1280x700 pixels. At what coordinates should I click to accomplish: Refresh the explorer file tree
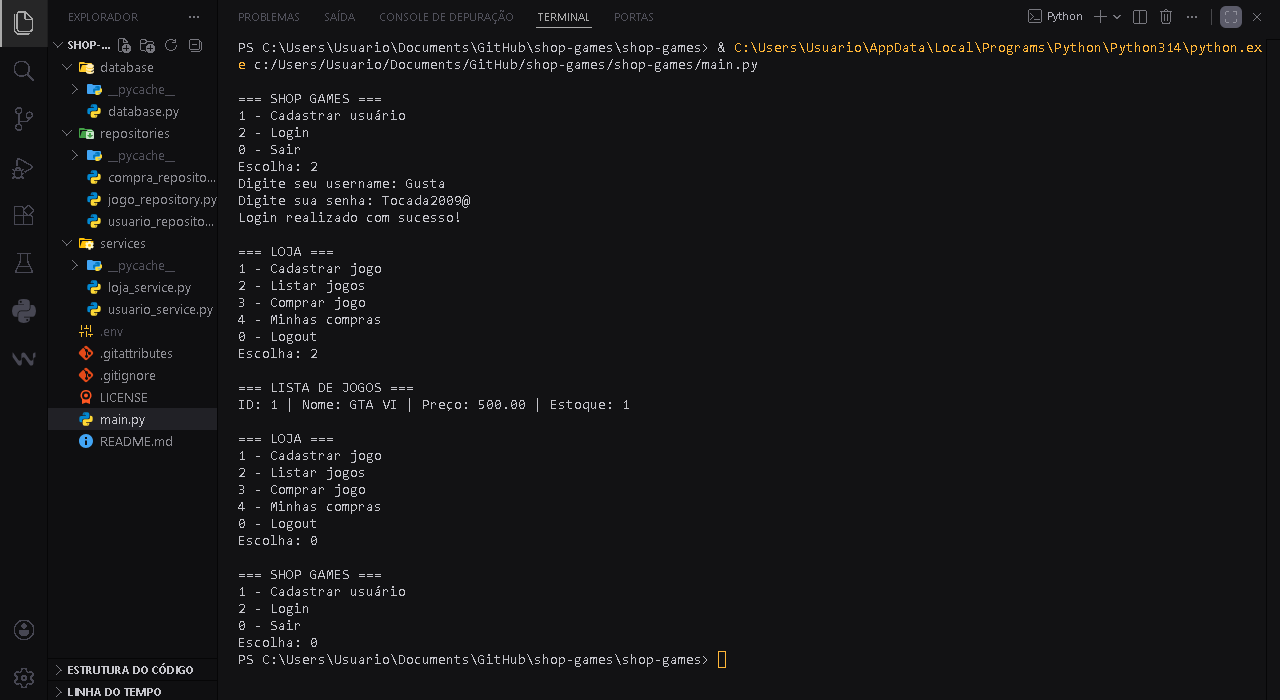point(171,45)
